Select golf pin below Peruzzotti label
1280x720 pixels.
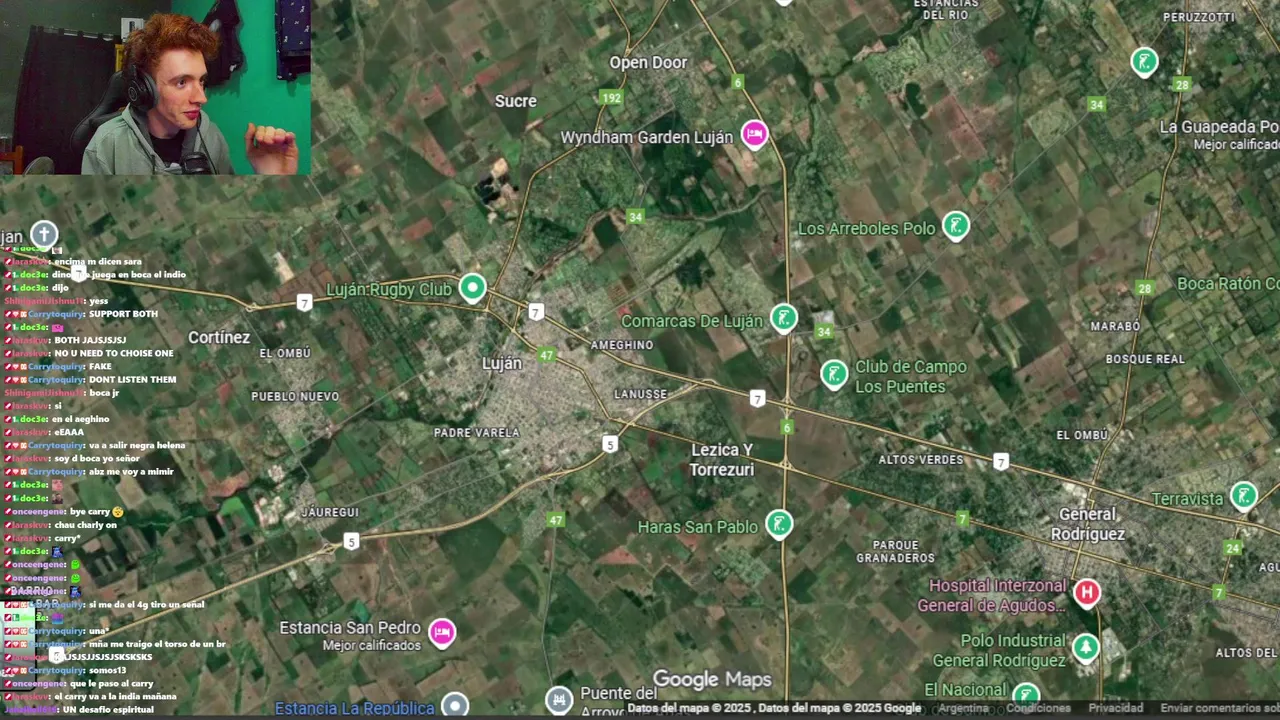(1144, 61)
